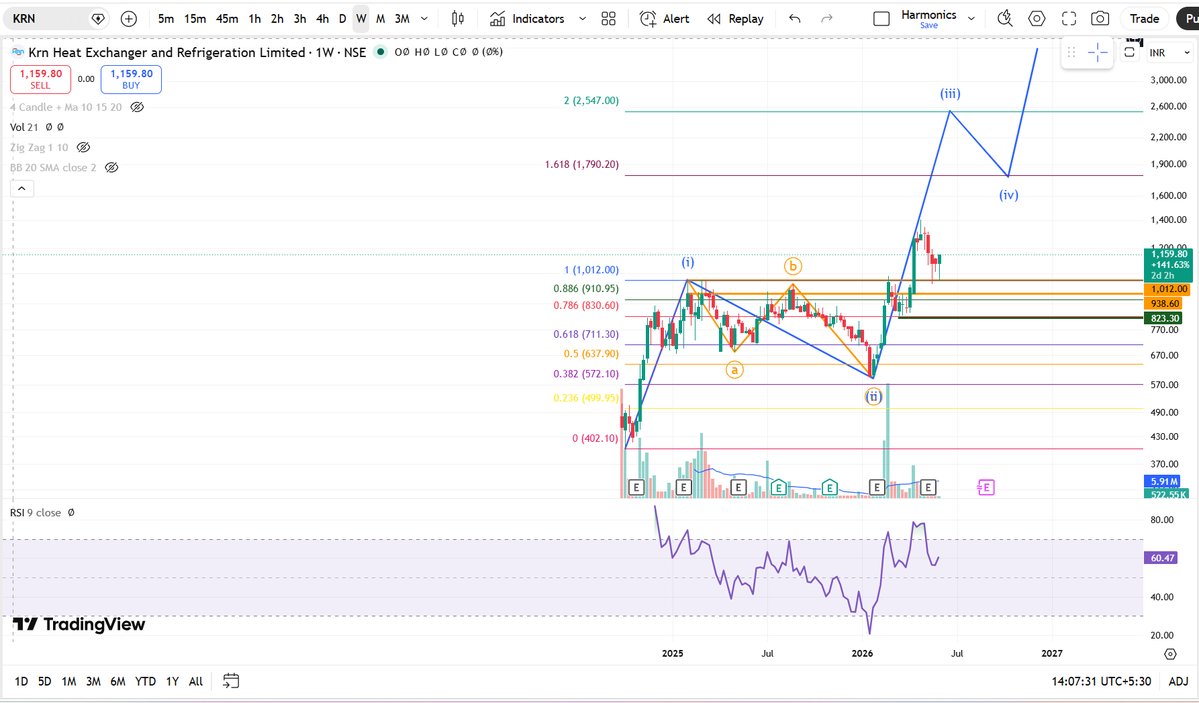Switch to the 45m interval
1199x703 pixels.
click(x=227, y=19)
